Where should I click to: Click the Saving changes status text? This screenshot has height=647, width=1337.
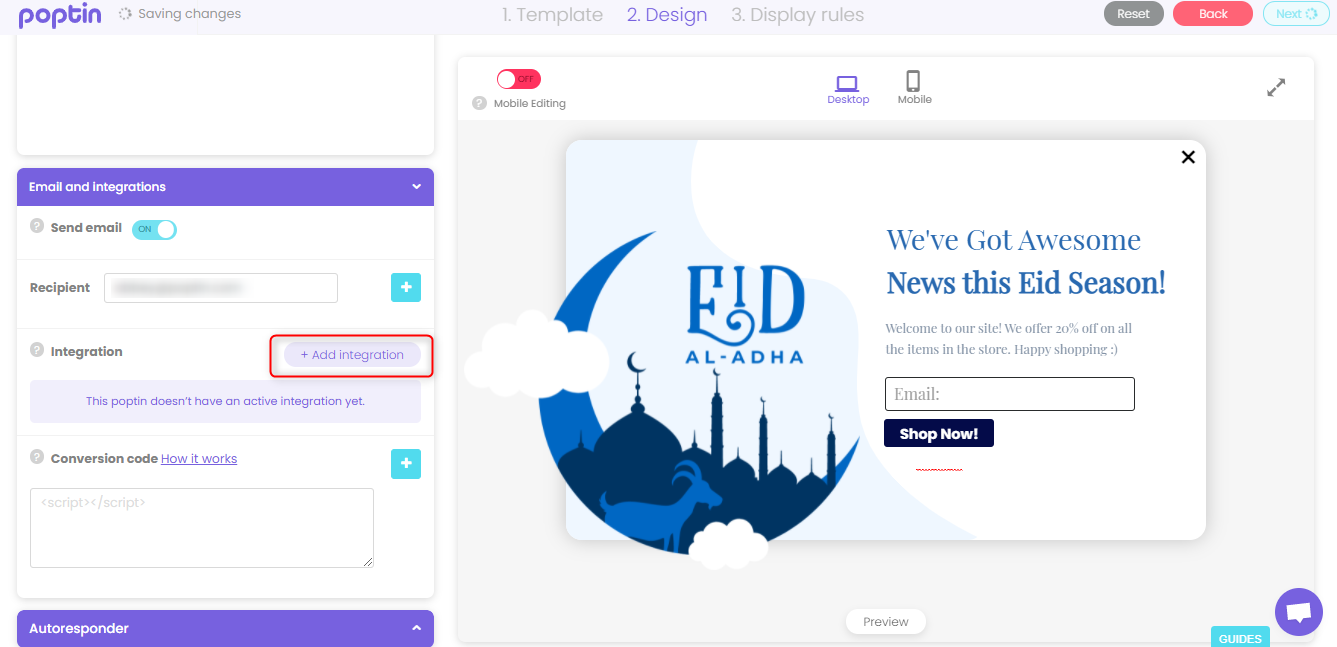(190, 14)
